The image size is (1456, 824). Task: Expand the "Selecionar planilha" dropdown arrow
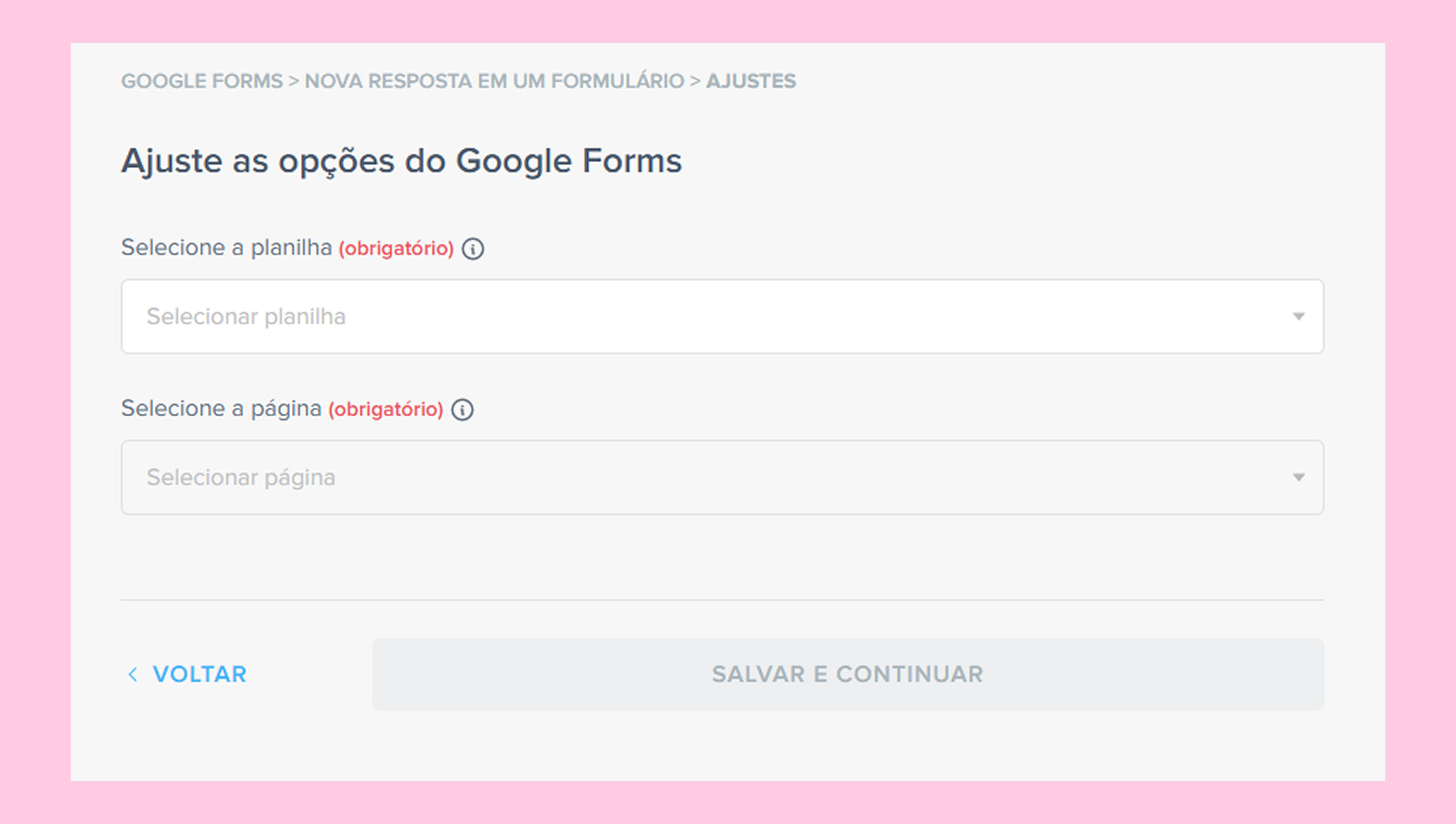(x=1299, y=316)
